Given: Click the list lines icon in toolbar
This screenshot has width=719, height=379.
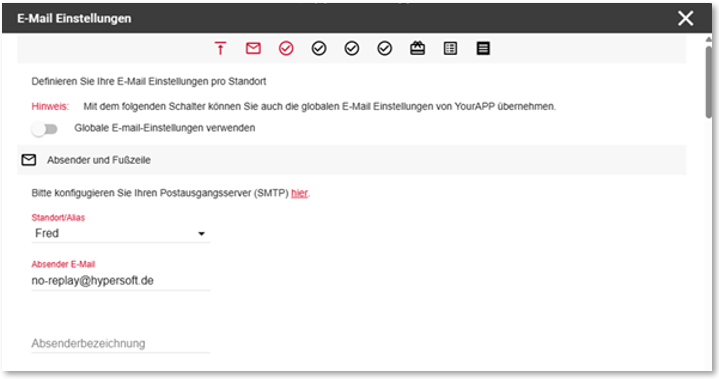Looking at the screenshot, I should [483, 48].
